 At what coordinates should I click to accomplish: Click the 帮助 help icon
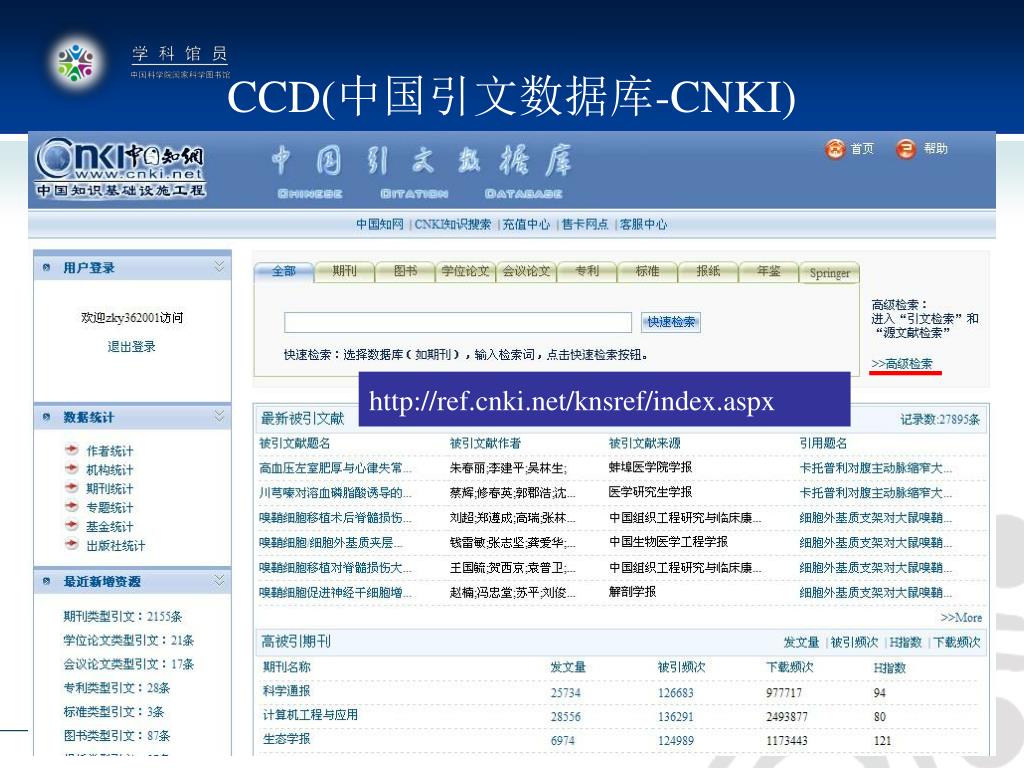906,150
